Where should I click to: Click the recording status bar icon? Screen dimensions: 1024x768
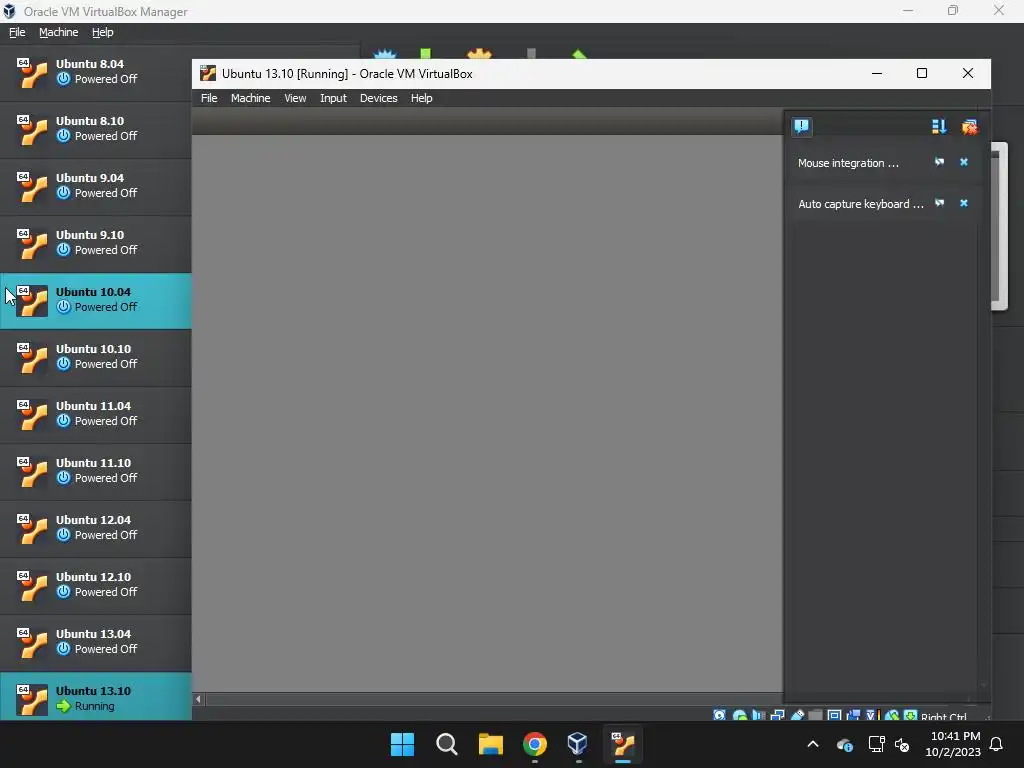[x=853, y=715]
